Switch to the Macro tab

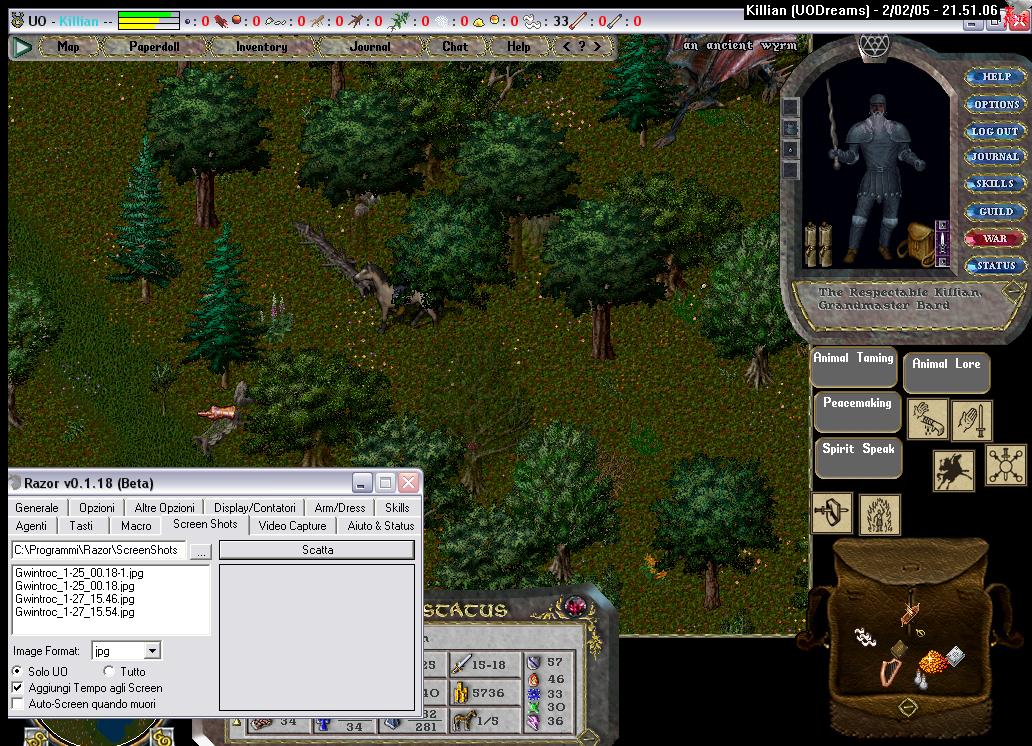[136, 525]
